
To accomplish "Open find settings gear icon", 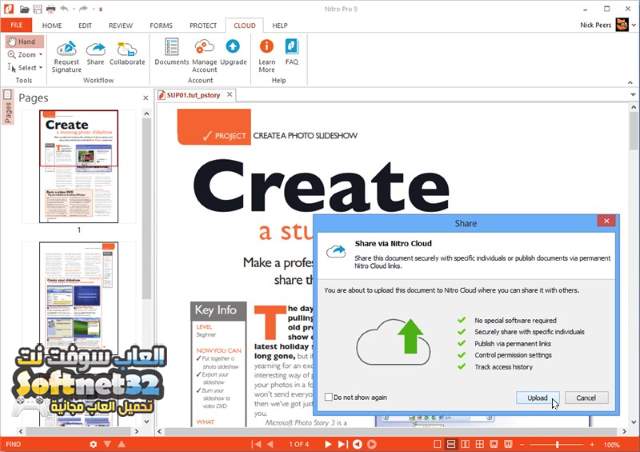I will (x=93, y=444).
